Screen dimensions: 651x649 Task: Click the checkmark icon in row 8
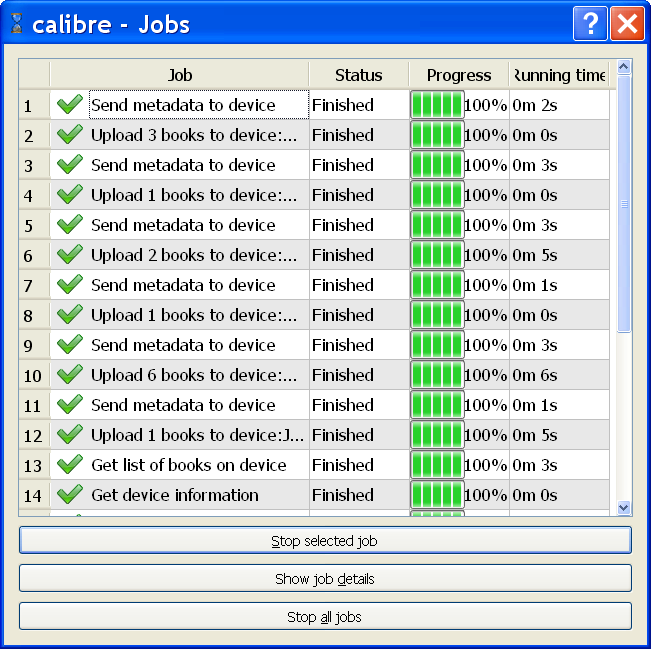(x=70, y=314)
